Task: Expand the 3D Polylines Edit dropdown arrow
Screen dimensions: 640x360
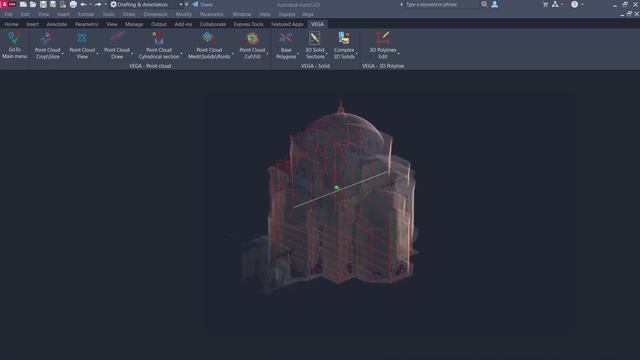Action: (x=398, y=53)
